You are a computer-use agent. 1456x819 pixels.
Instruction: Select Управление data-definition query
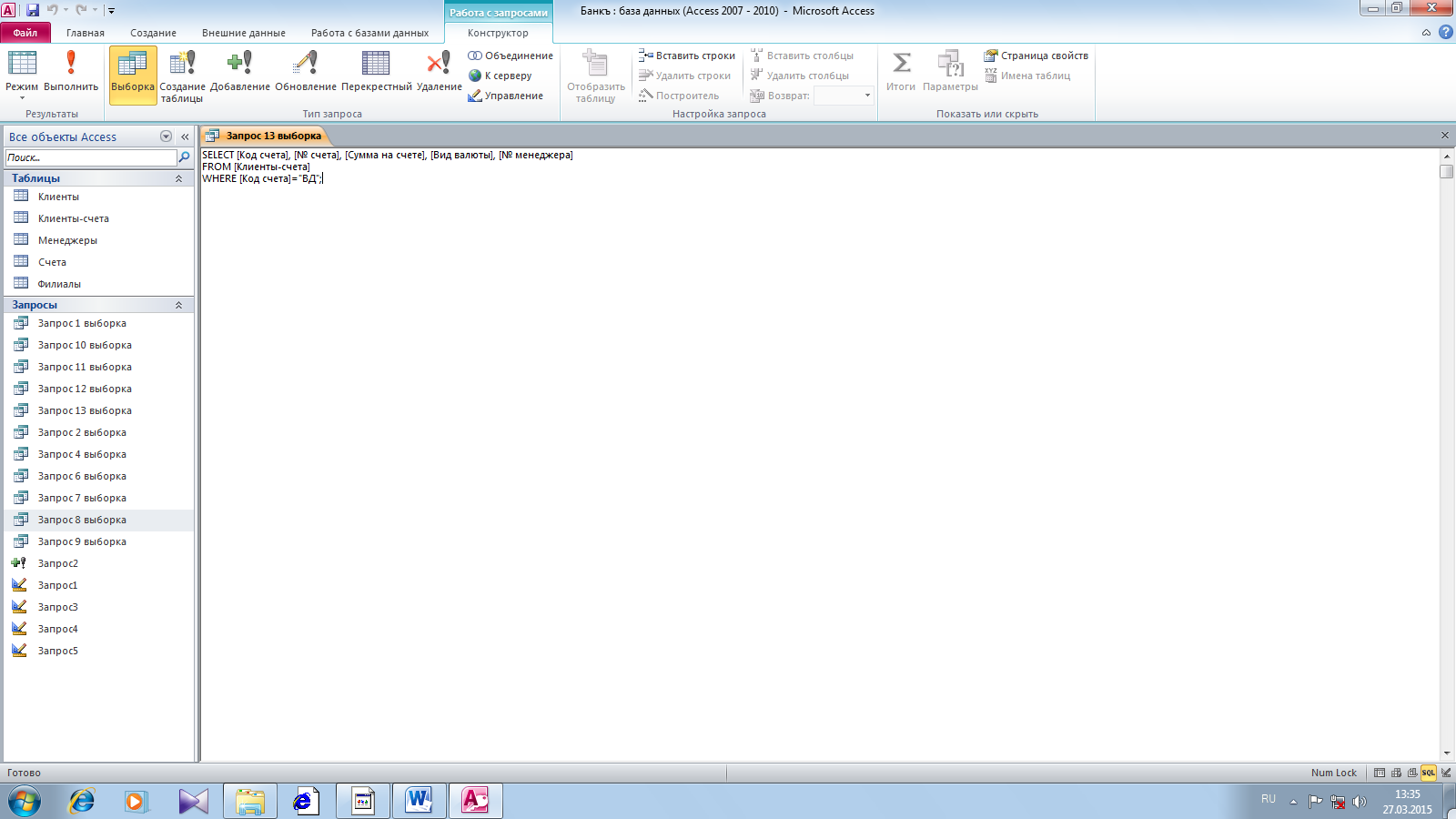pos(505,96)
